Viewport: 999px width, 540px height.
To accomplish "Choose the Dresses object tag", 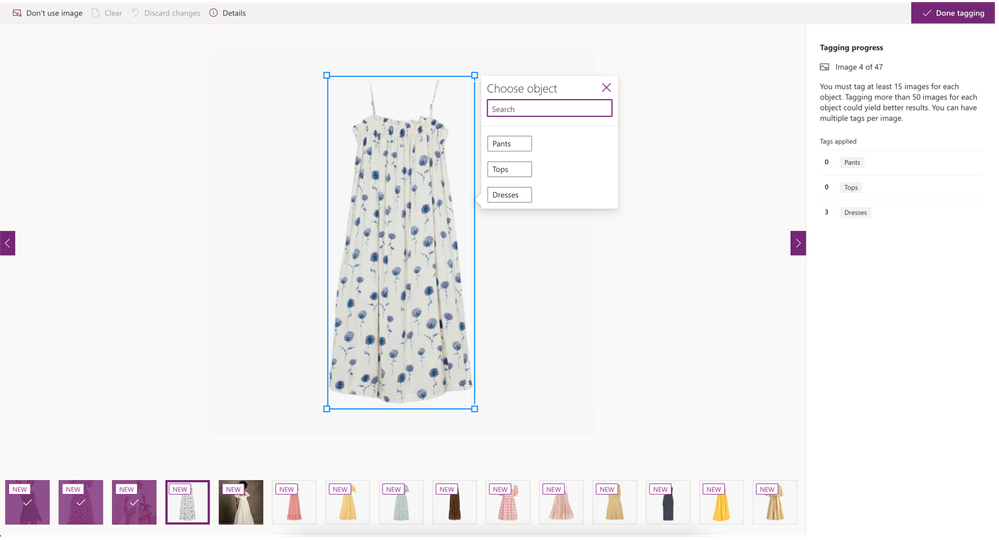I will click(509, 195).
